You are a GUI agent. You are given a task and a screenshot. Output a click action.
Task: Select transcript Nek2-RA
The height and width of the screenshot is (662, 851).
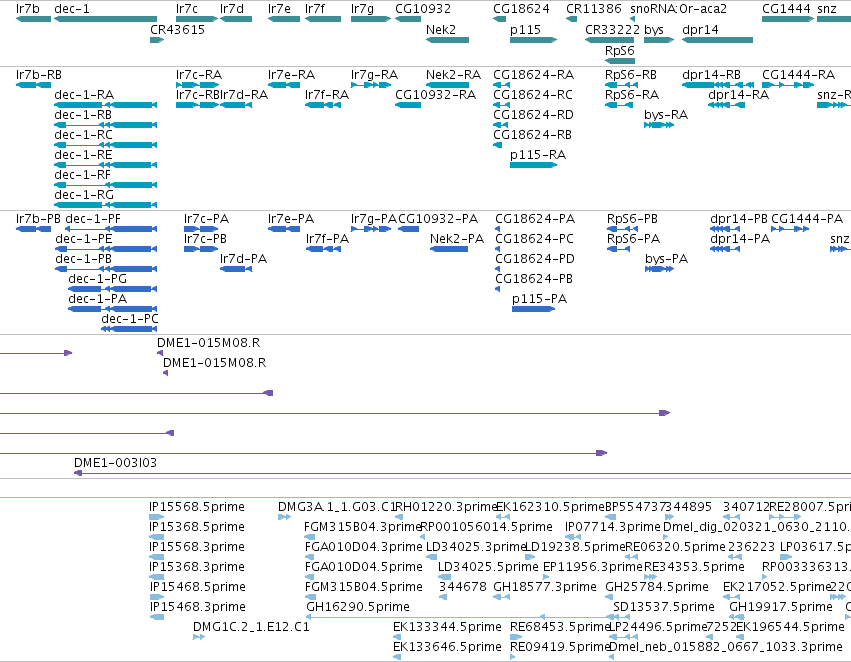447,85
